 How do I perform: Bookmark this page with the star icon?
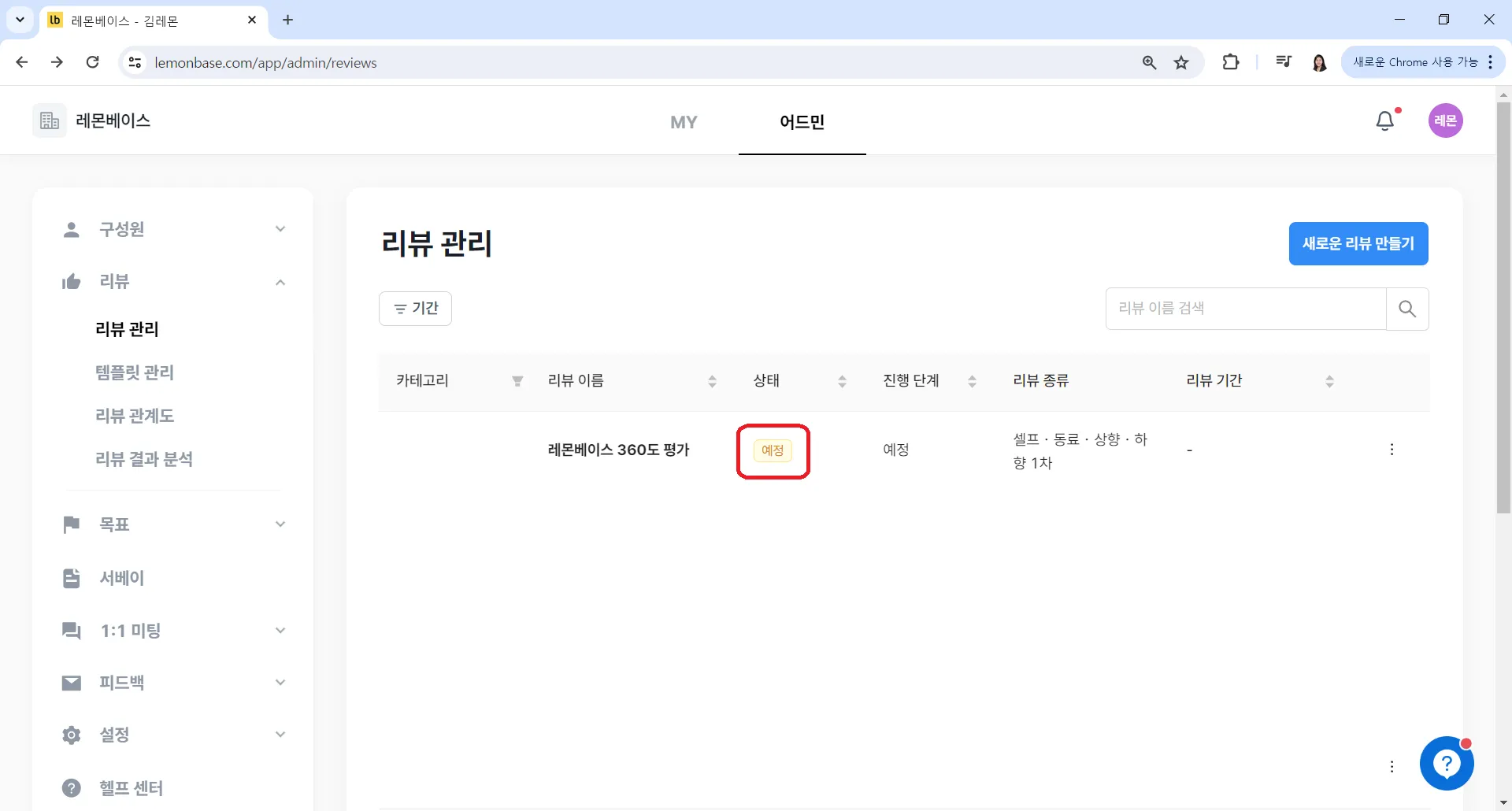pyautogui.click(x=1181, y=62)
